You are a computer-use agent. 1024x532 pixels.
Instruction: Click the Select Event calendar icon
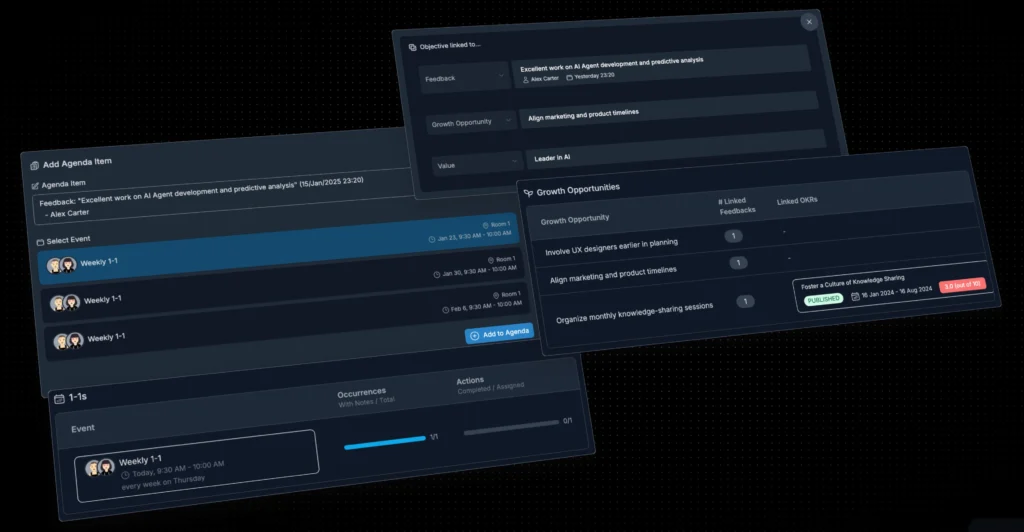pos(40,242)
